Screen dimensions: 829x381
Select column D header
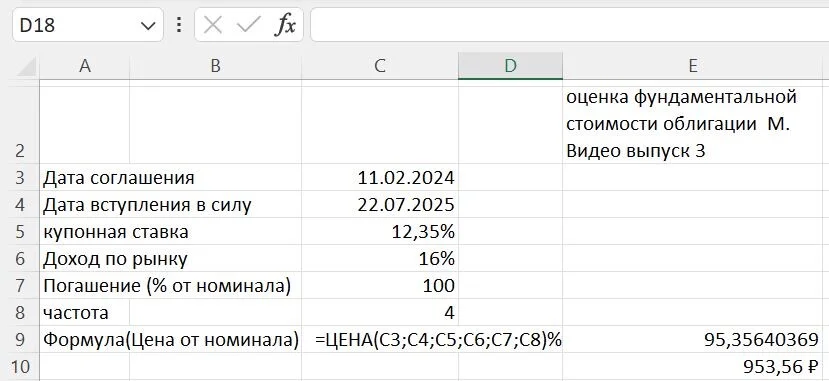tap(510, 66)
